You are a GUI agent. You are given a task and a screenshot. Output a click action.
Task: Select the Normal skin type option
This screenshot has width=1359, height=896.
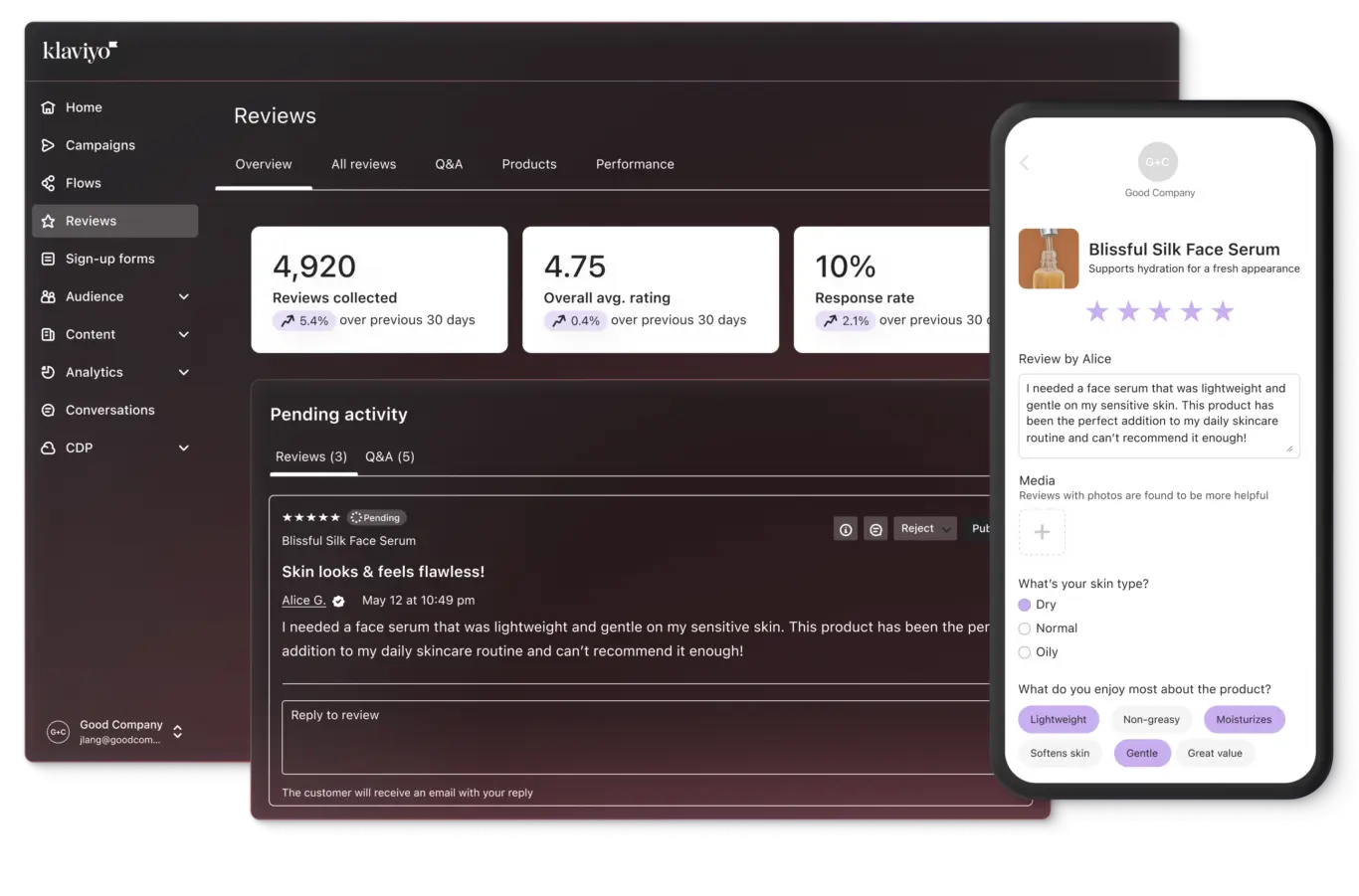click(1025, 628)
